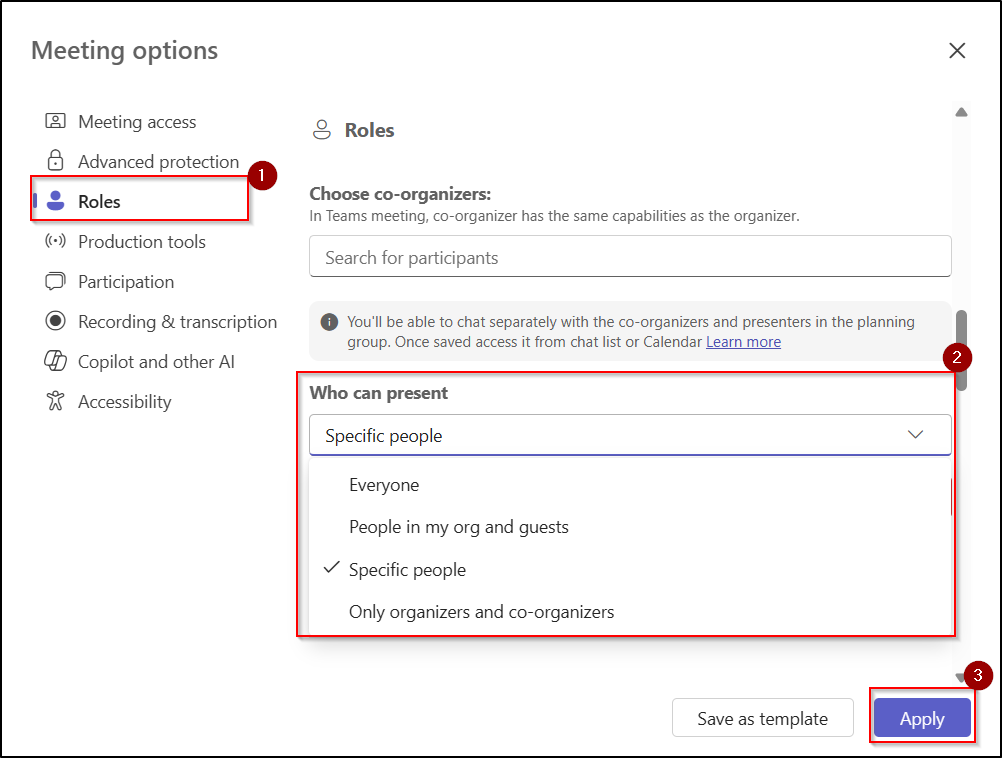Click the Accessibility figure icon
The height and width of the screenshot is (758, 1002).
[56, 401]
